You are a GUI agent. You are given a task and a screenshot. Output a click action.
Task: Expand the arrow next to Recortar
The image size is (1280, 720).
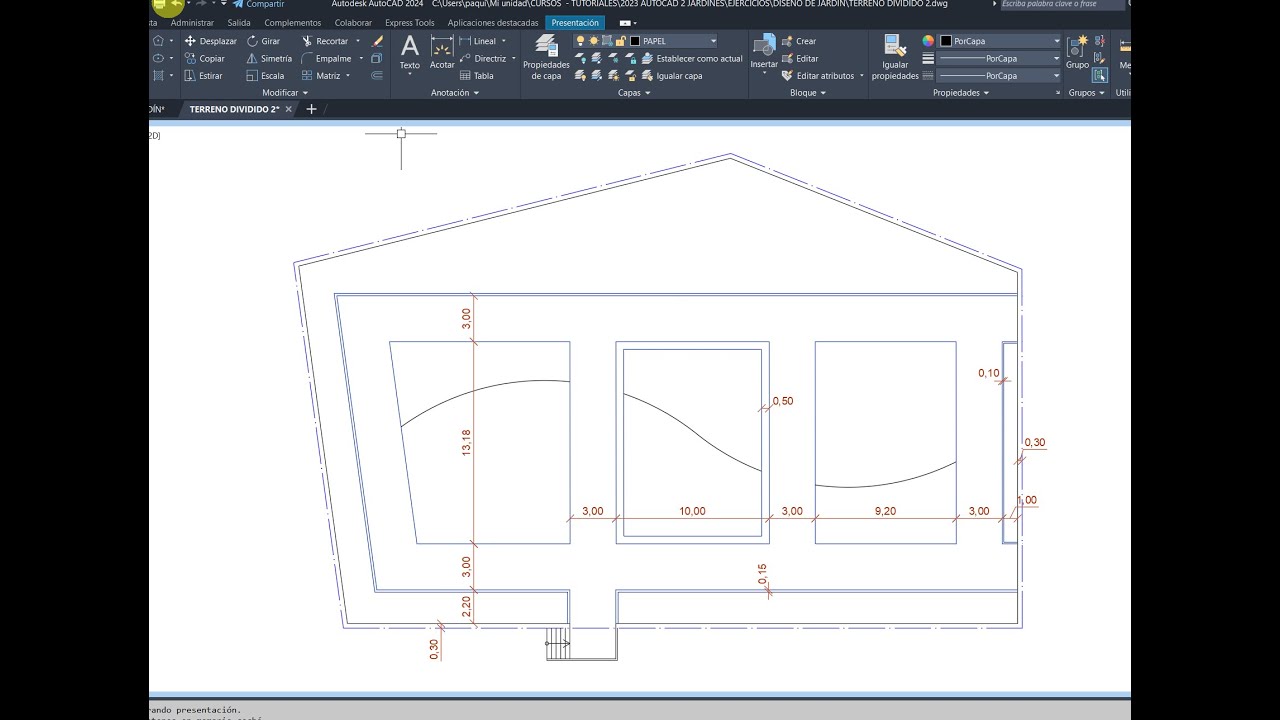tap(358, 41)
